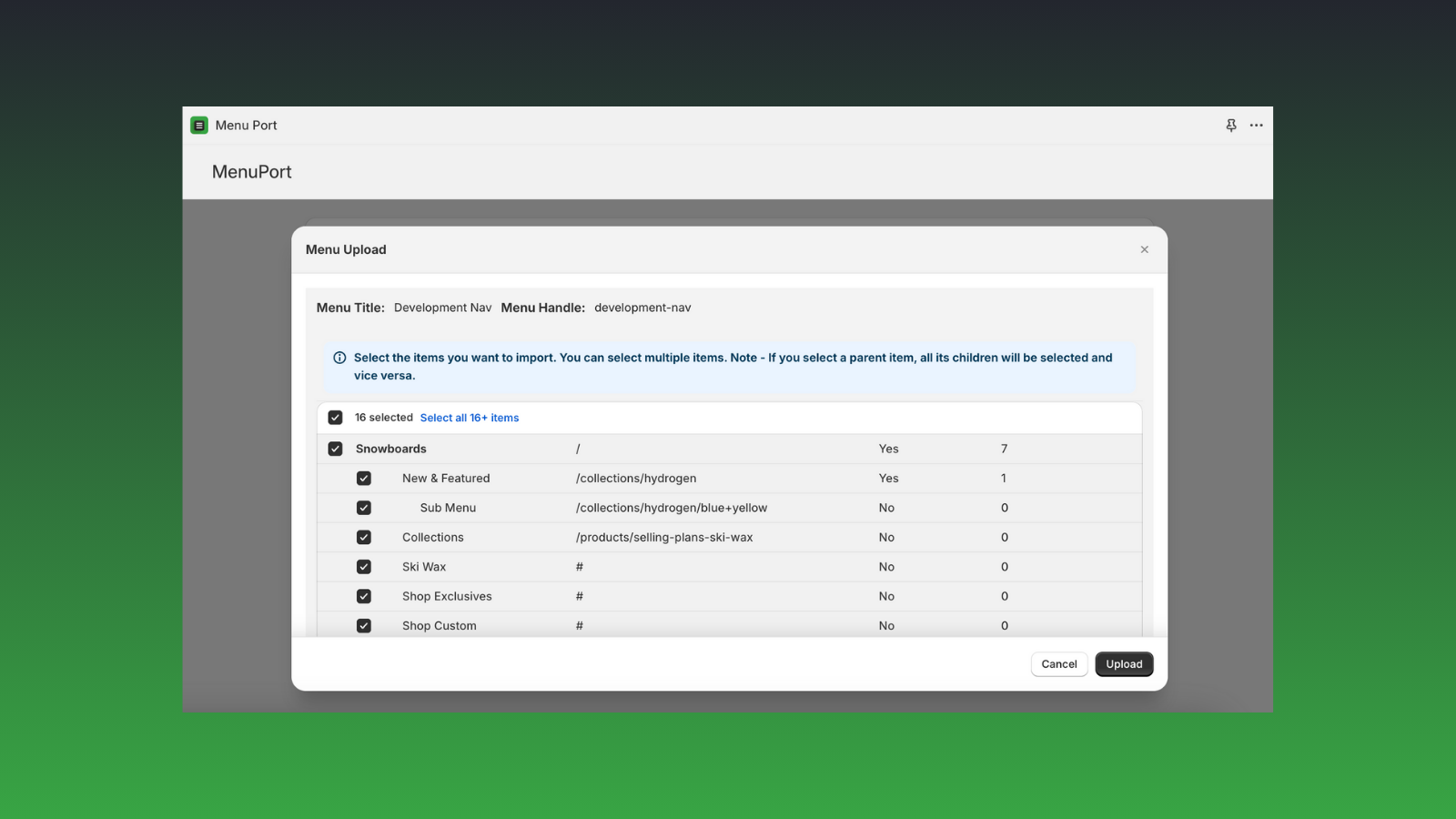Uncheck the New & Featured checkbox
1456x819 pixels.
point(364,479)
